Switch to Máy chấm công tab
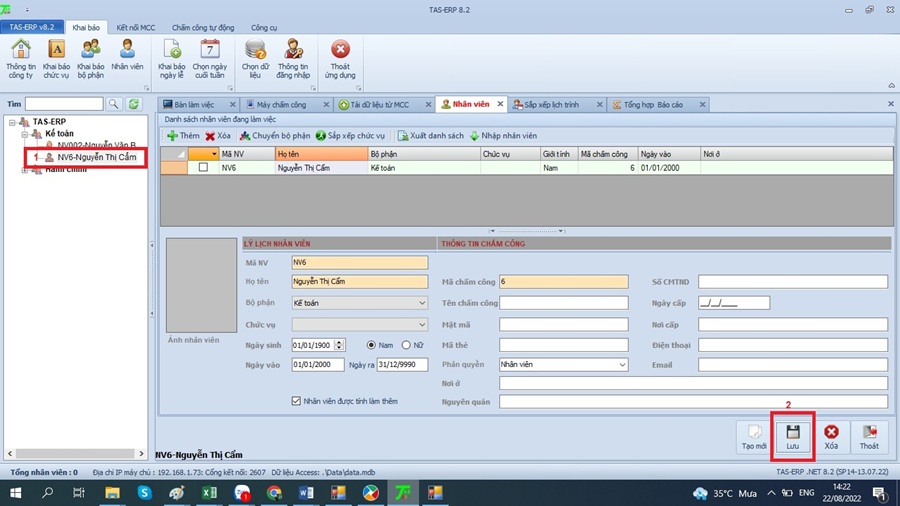The width and height of the screenshot is (900, 506). pos(281,104)
